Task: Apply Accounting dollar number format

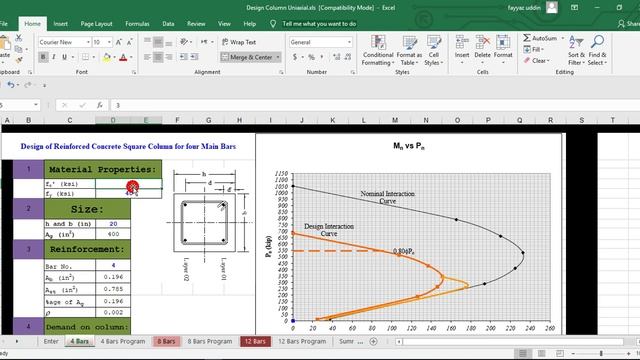Action: coord(295,57)
